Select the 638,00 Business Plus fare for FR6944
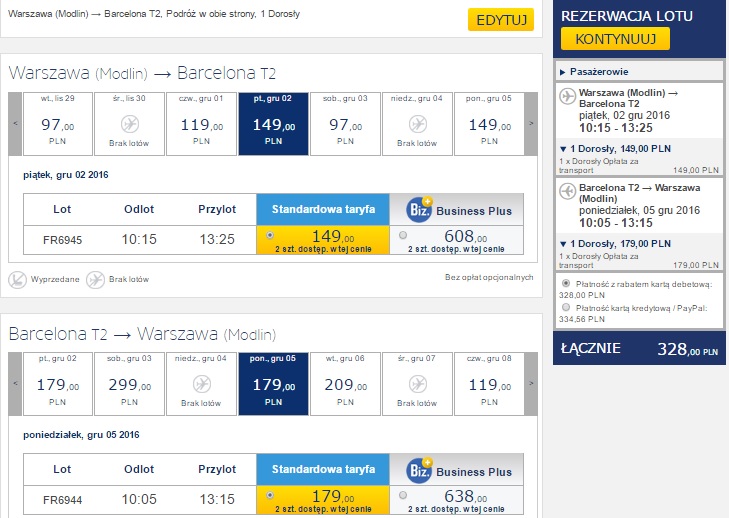The width and height of the screenshot is (729, 518). coord(403,495)
